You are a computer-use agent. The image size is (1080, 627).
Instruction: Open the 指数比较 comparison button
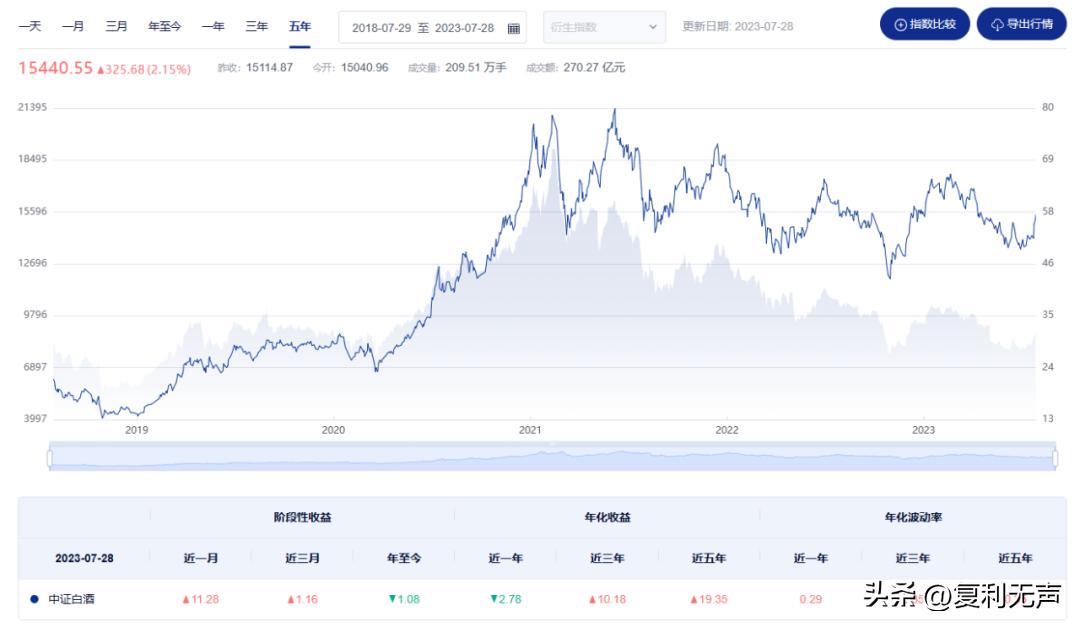(x=924, y=25)
